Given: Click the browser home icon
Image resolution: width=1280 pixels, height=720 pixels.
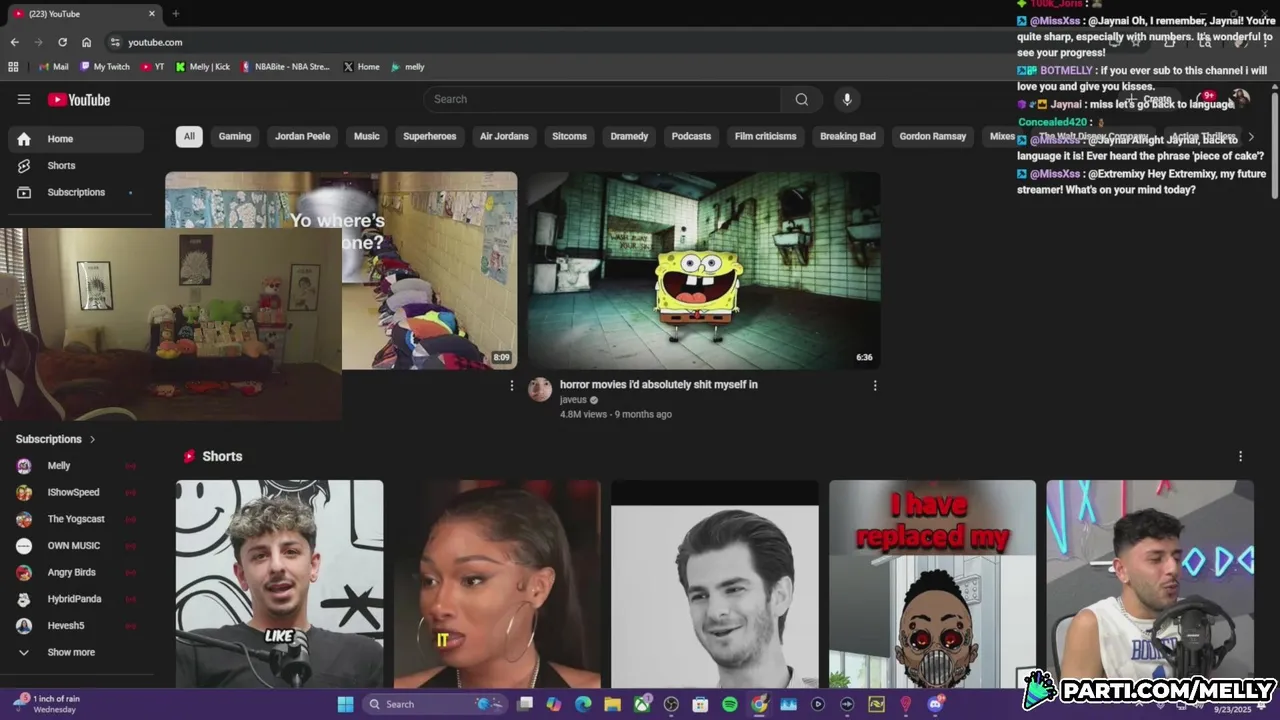Looking at the screenshot, I should tap(86, 42).
